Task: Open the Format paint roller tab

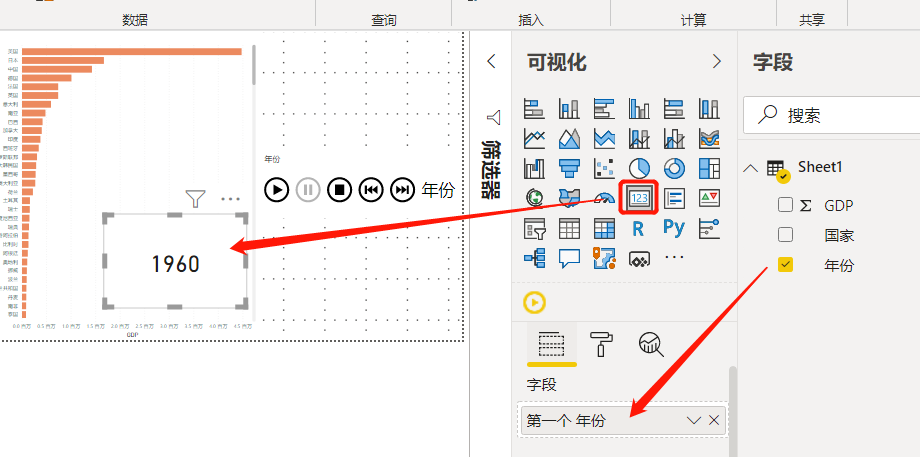Action: tap(602, 344)
